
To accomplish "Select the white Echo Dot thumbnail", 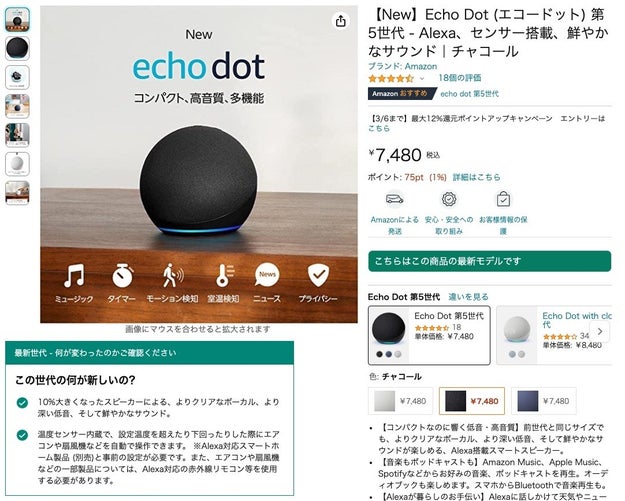I will click(17, 164).
